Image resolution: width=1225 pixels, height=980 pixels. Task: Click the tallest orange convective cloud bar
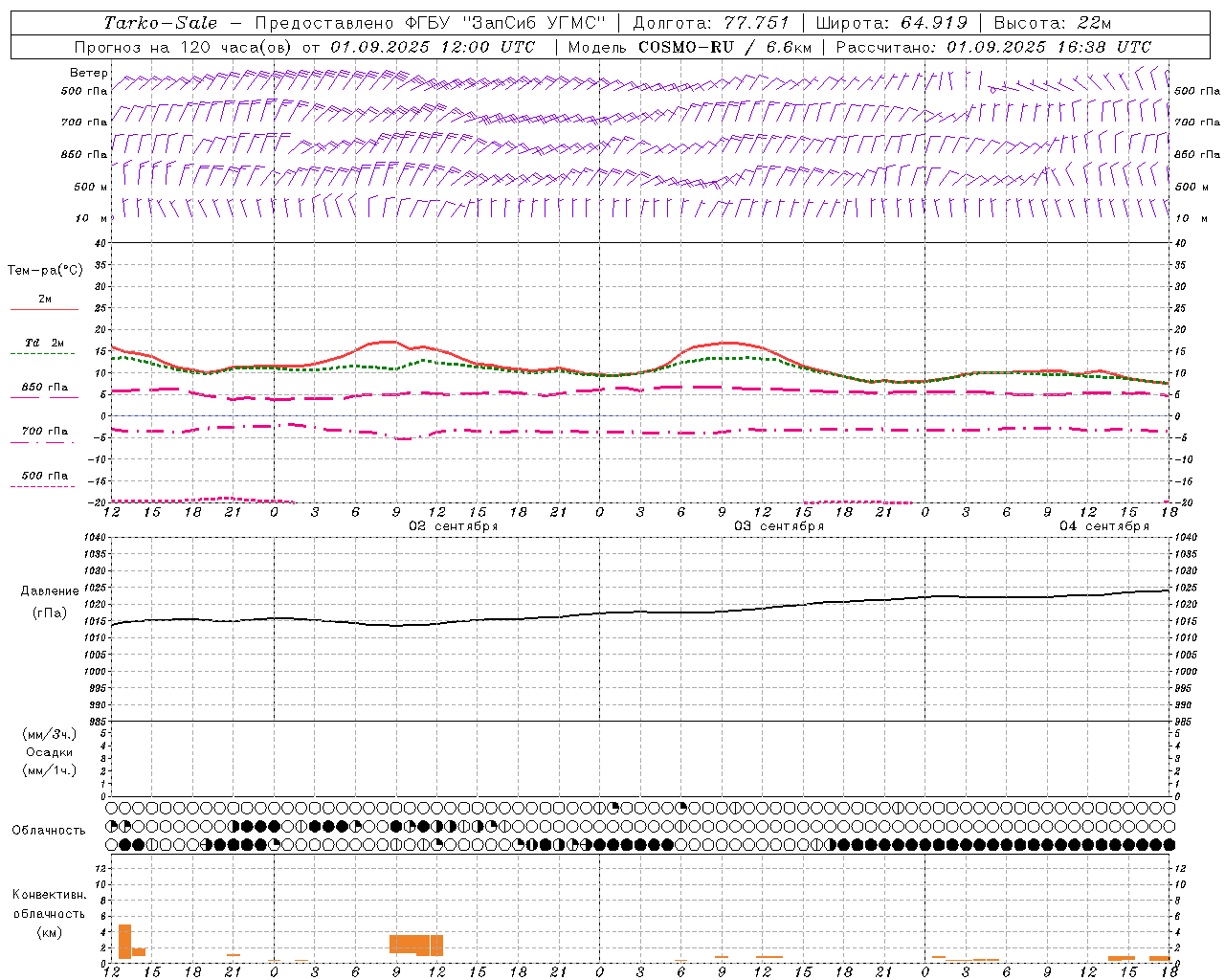pos(124,941)
